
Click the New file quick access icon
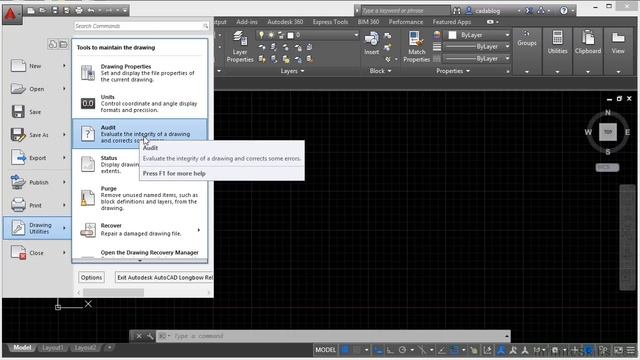pos(31,11)
